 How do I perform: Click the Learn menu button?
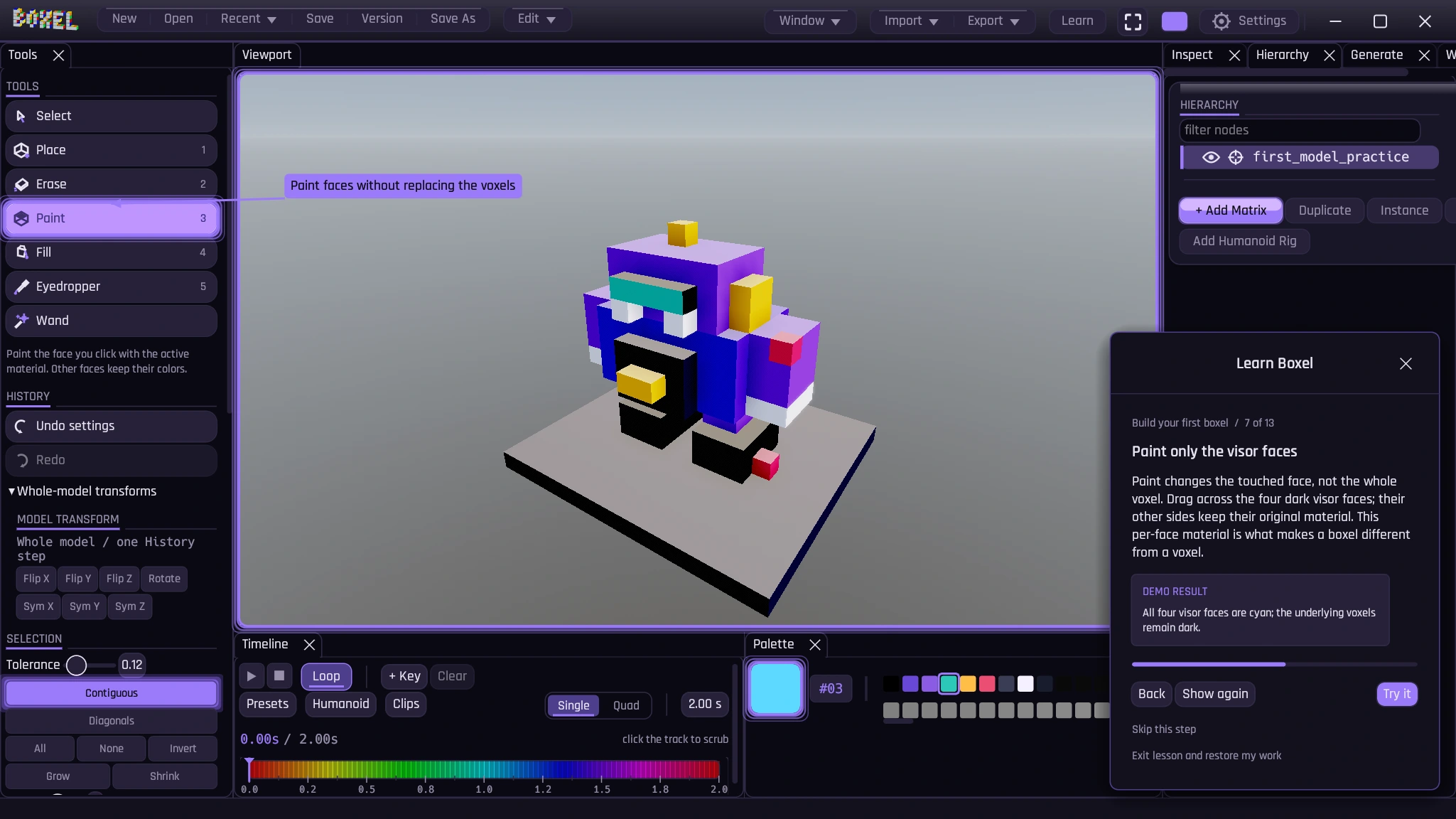(1077, 21)
